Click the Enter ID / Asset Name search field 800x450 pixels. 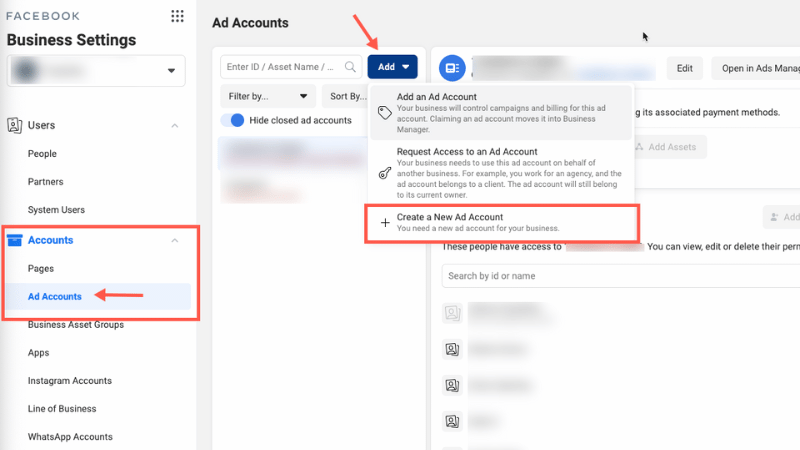point(291,67)
